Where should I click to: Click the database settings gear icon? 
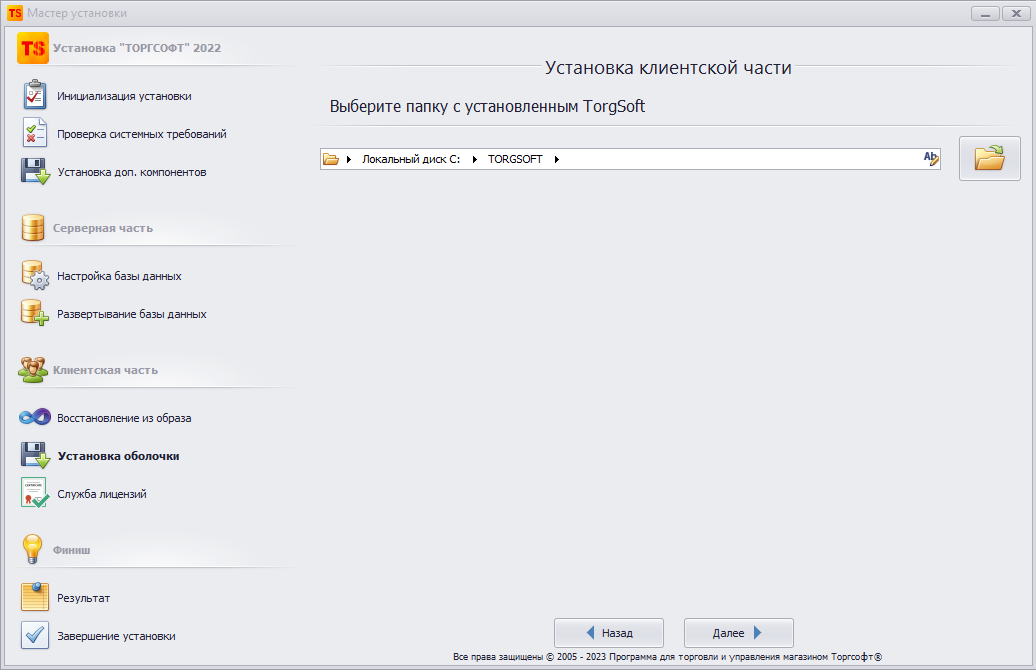(35, 276)
